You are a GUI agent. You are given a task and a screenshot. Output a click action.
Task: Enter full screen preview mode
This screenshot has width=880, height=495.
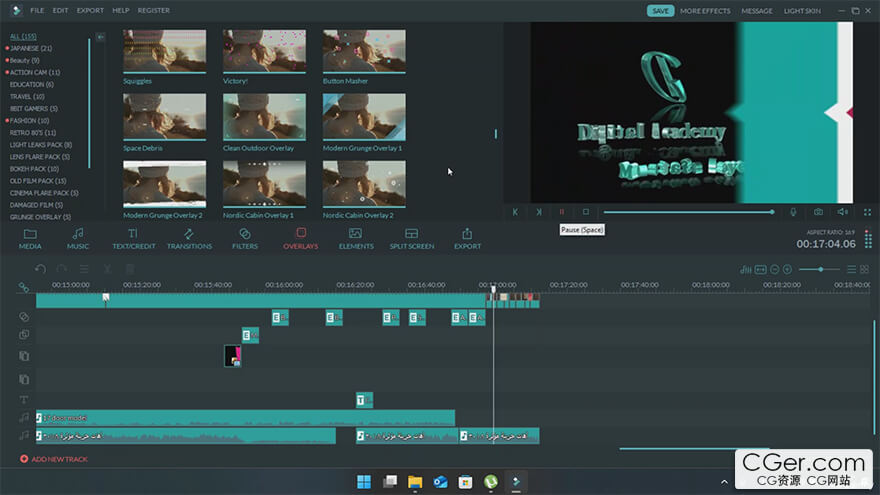coord(867,212)
